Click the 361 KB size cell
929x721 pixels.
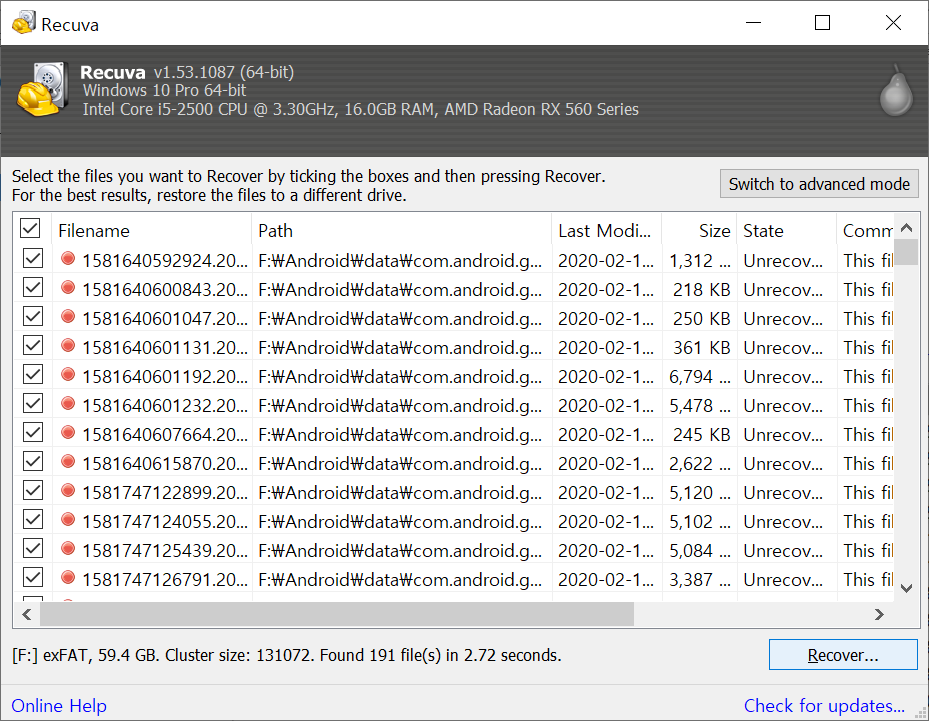click(x=701, y=348)
